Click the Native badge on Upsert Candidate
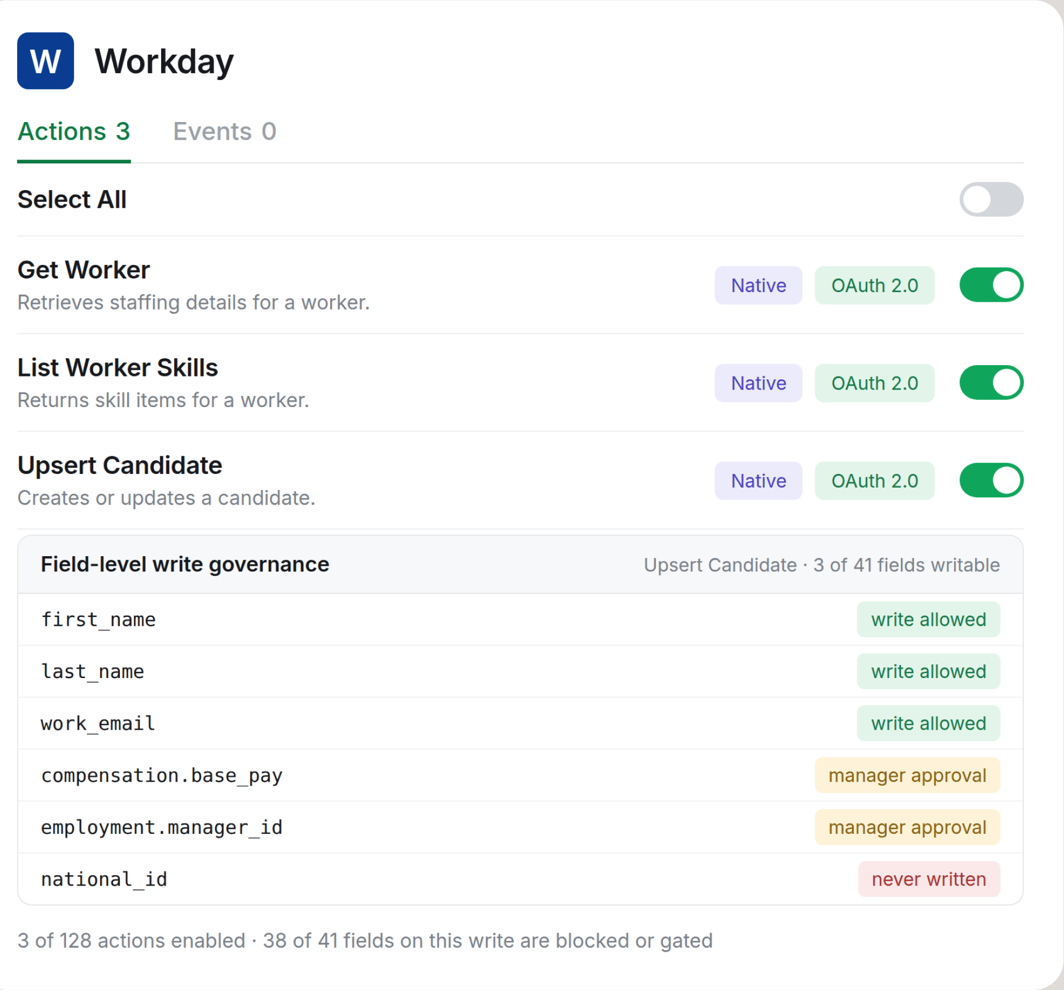The image size is (1064, 990). (x=759, y=481)
